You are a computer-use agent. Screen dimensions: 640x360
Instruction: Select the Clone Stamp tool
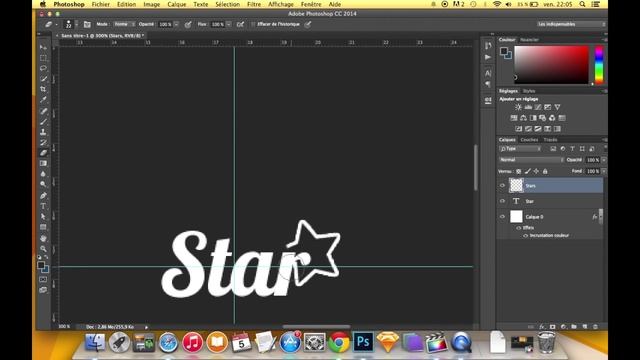click(x=43, y=132)
